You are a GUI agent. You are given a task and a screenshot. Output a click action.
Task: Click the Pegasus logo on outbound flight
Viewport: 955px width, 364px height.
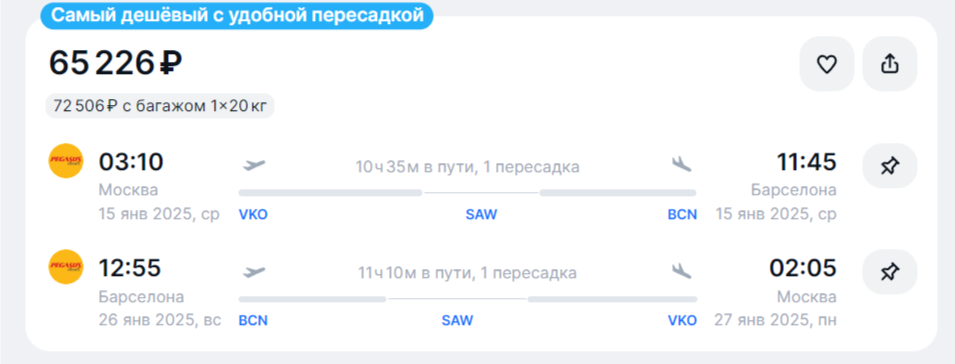[x=66, y=161]
